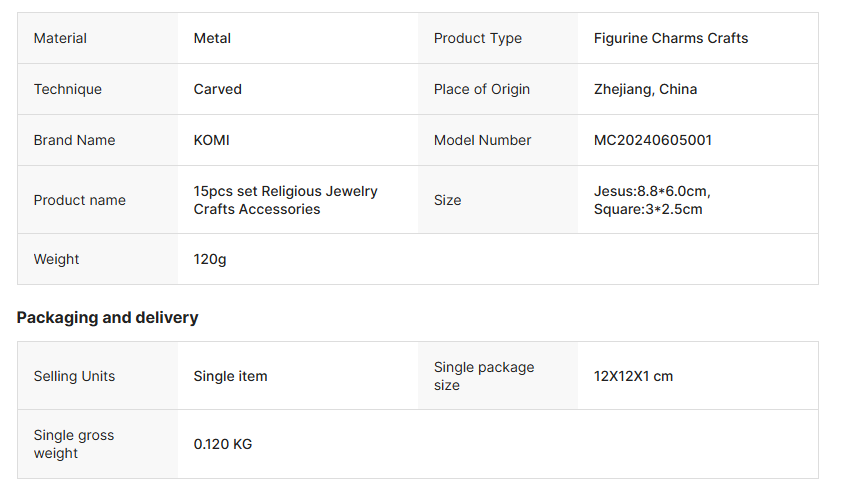This screenshot has height=493, width=864.
Task: Select the "0.120 KG" gross weight value
Action: pos(223,444)
